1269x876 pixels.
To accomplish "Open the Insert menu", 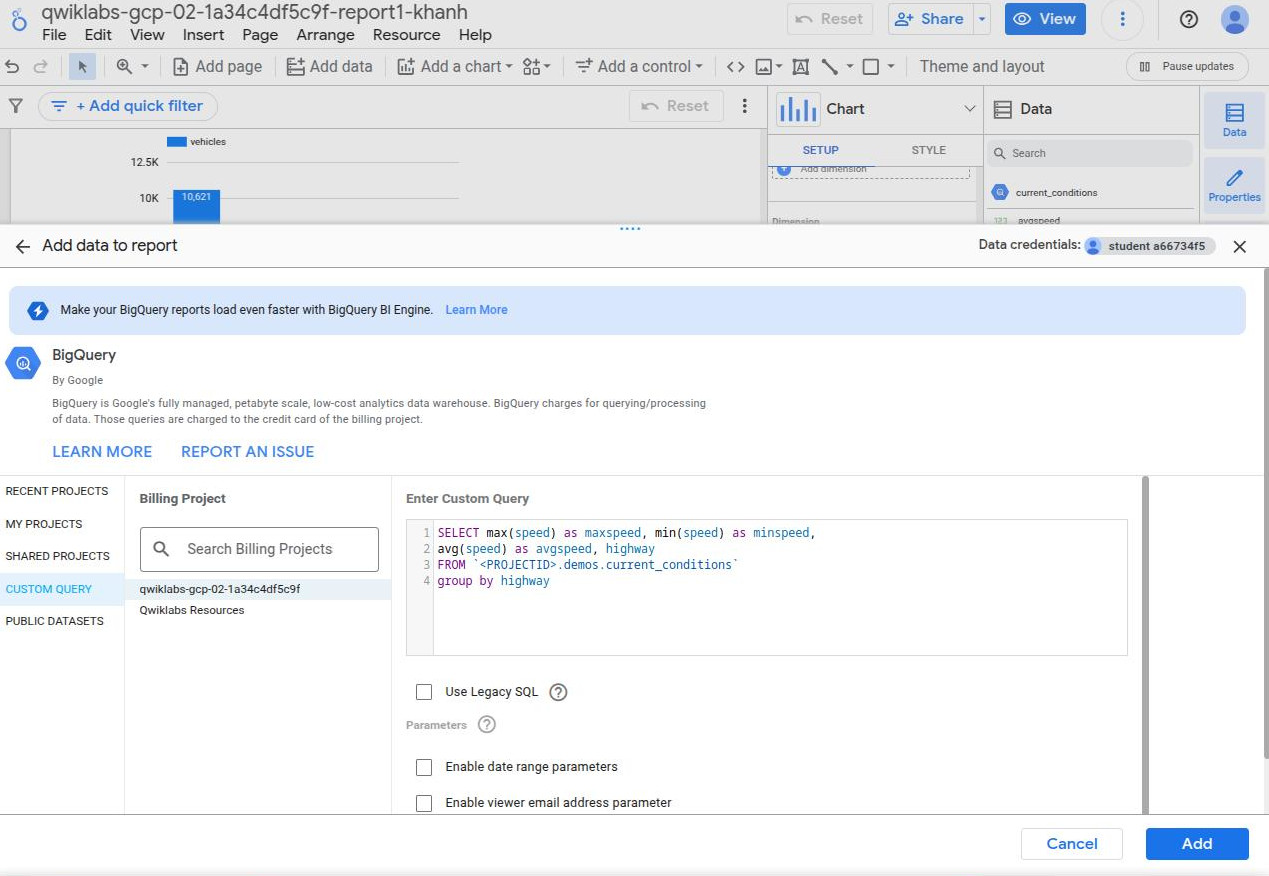I will tap(203, 35).
